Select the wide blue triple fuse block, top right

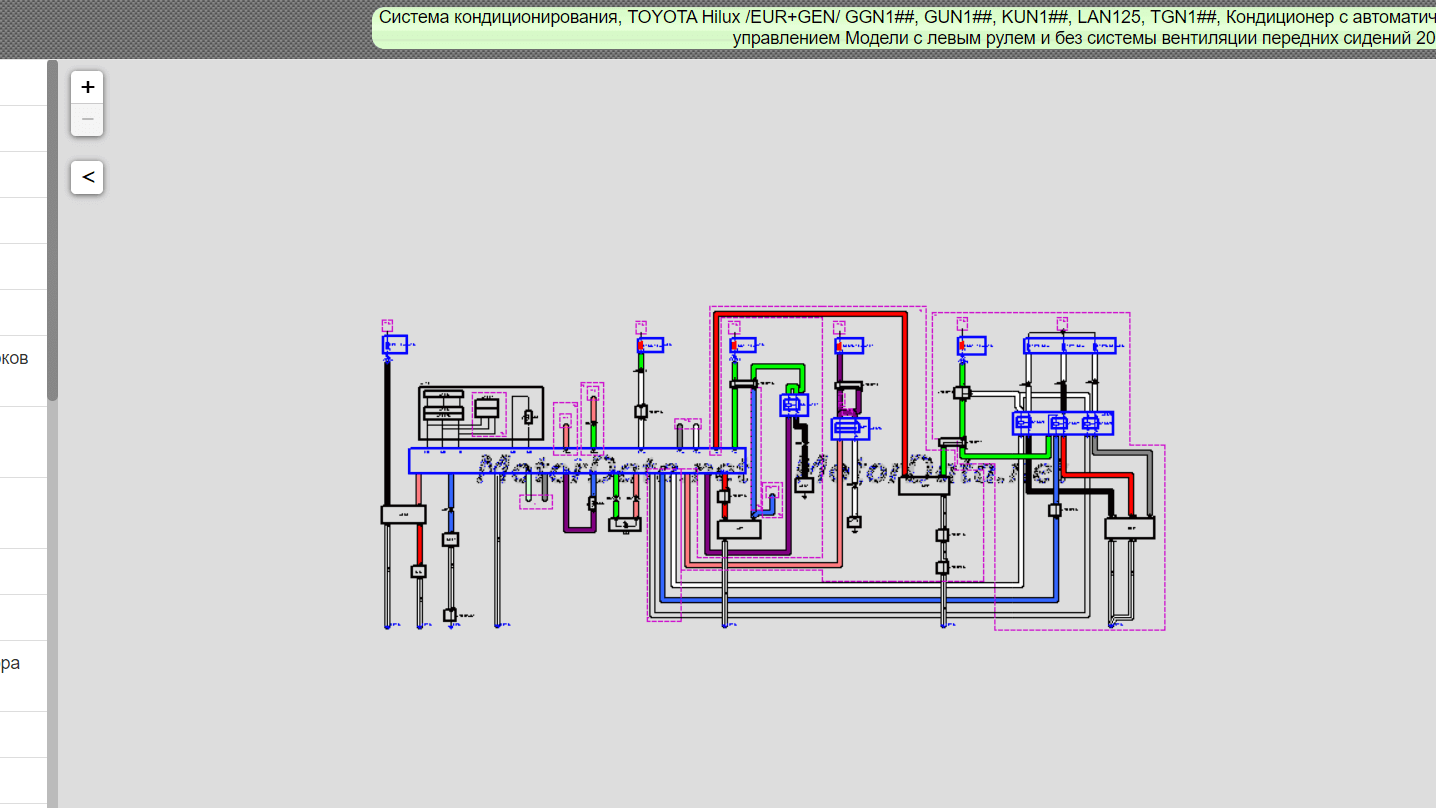pyautogui.click(x=1069, y=345)
